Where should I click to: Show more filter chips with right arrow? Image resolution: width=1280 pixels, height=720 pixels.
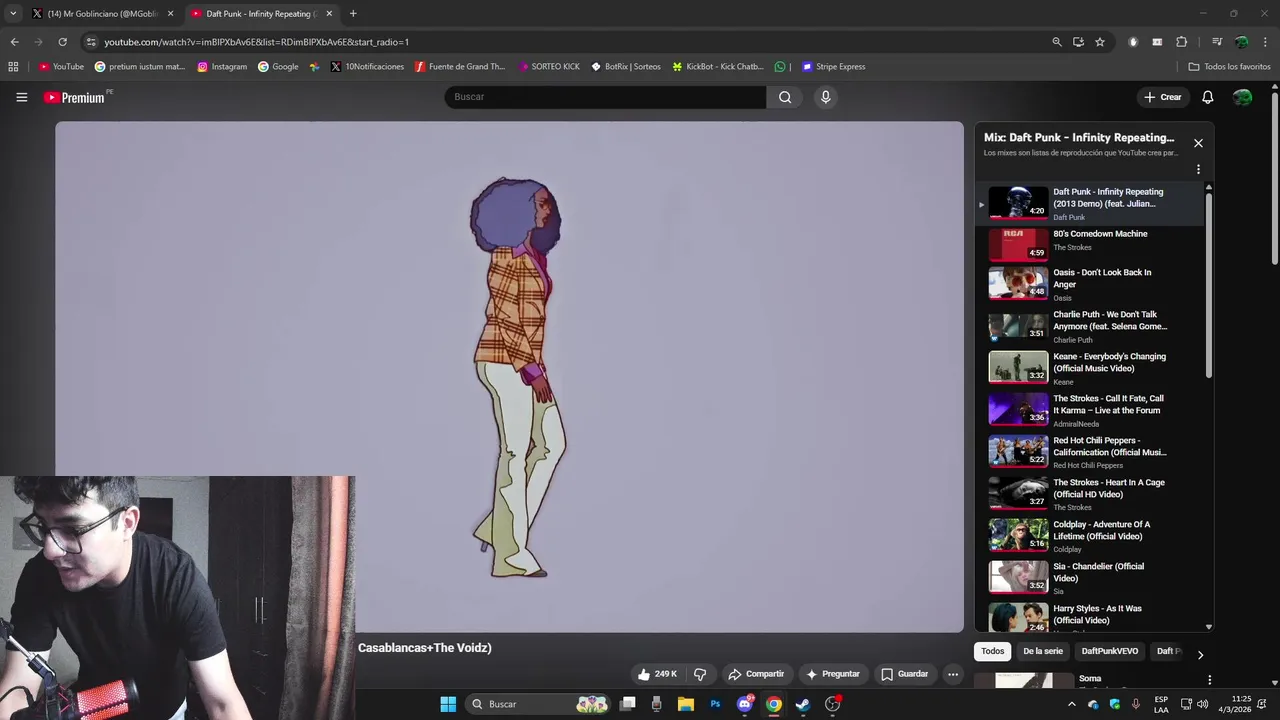tap(1200, 655)
